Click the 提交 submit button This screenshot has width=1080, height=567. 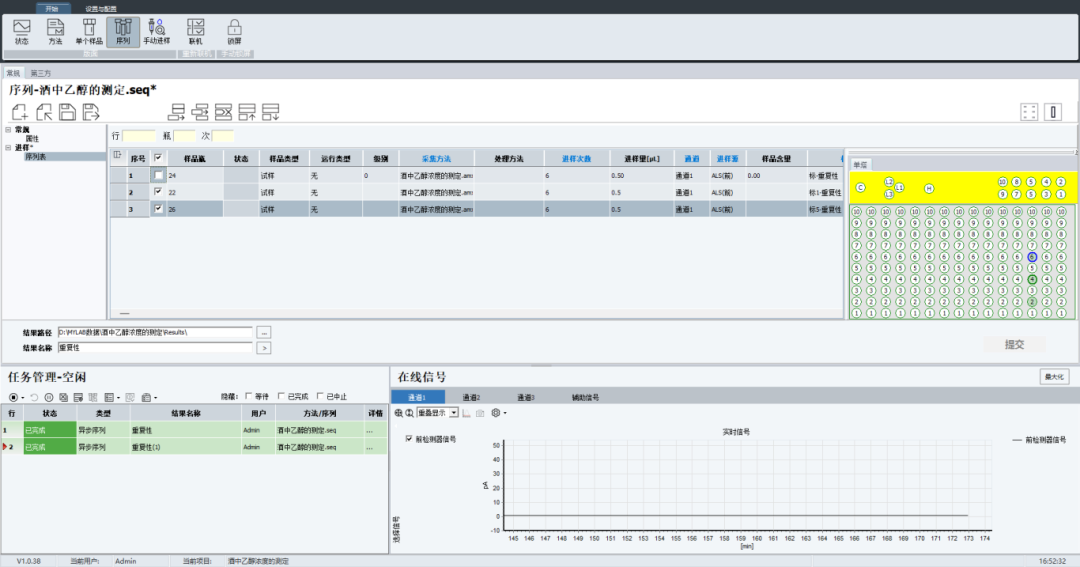pyautogui.click(x=1015, y=344)
